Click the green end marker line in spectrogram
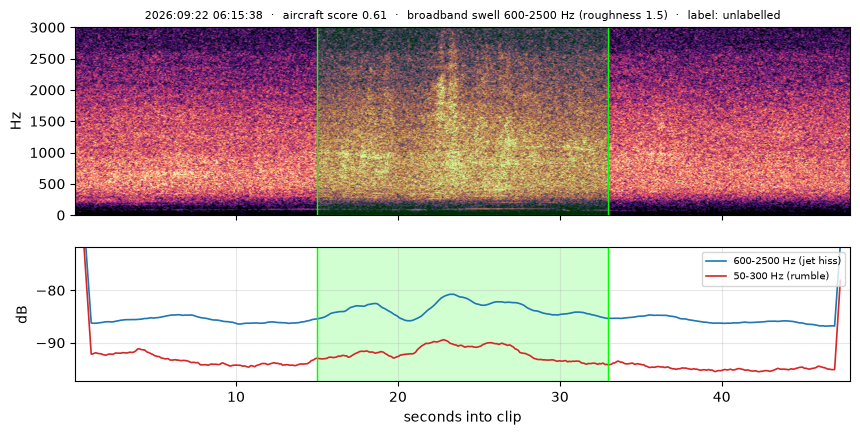860x435 pixels. click(x=609, y=121)
